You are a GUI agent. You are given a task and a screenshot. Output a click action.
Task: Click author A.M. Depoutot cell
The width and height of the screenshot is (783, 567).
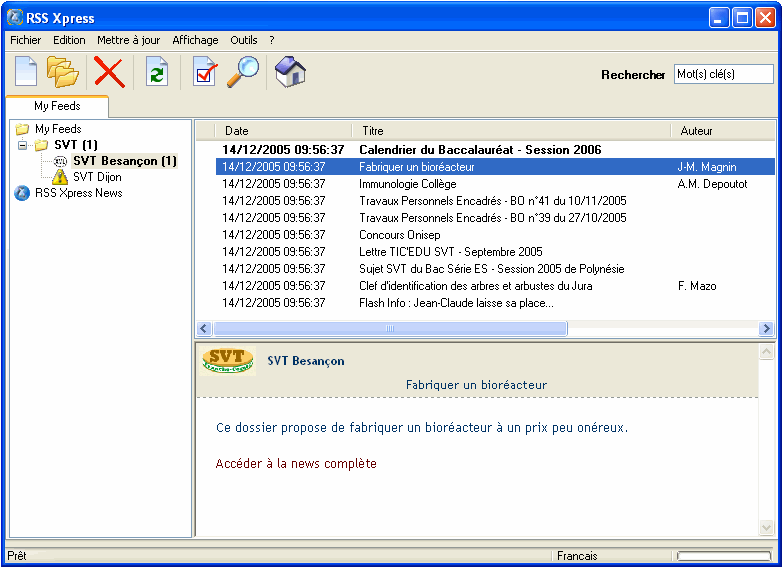coord(712,184)
